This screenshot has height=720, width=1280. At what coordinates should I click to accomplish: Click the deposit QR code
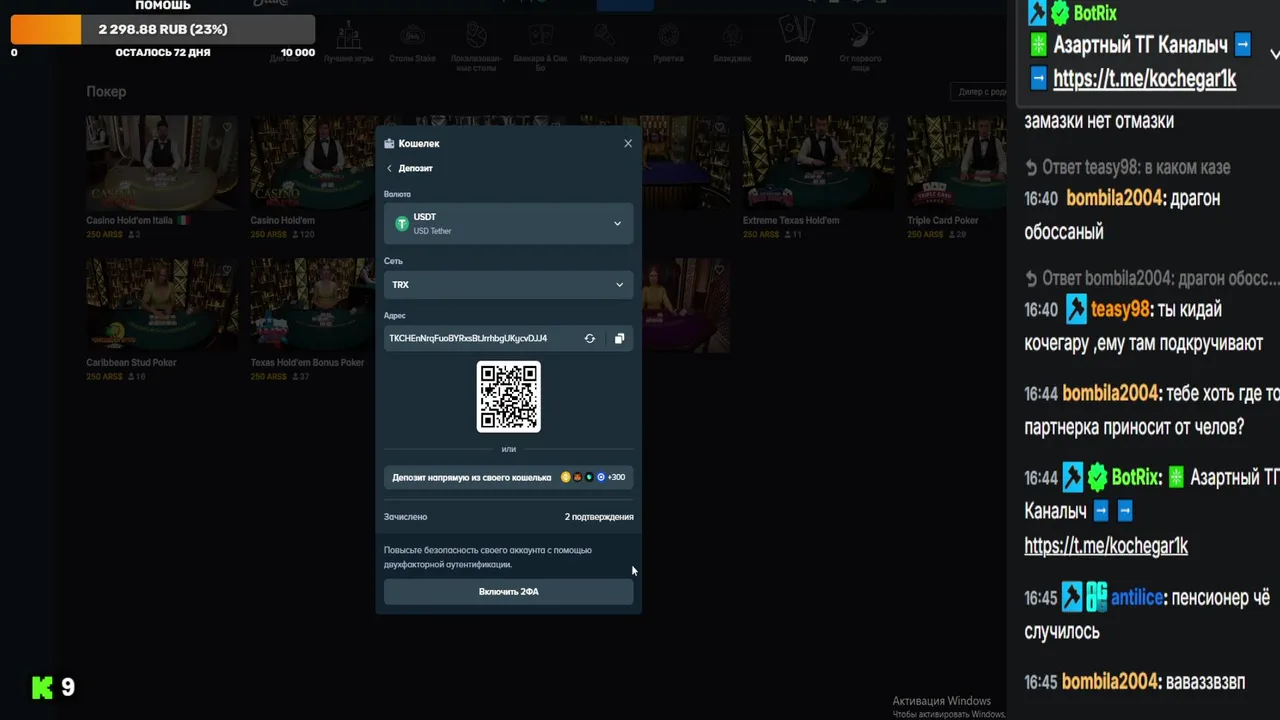pyautogui.click(x=509, y=396)
